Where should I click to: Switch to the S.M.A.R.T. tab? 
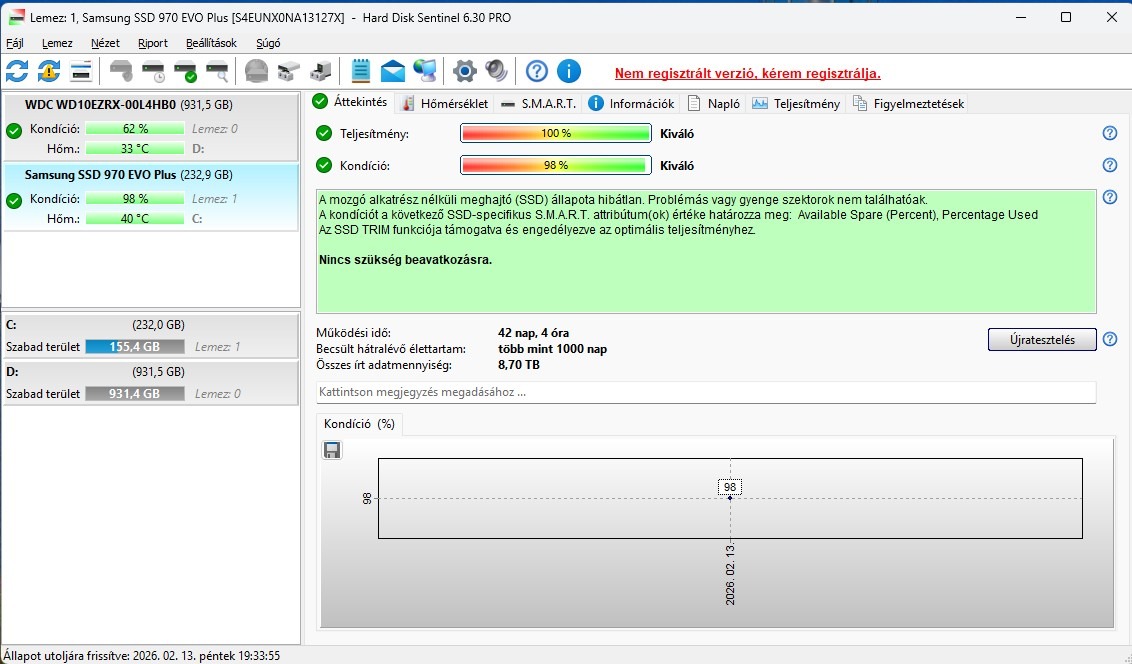539,104
